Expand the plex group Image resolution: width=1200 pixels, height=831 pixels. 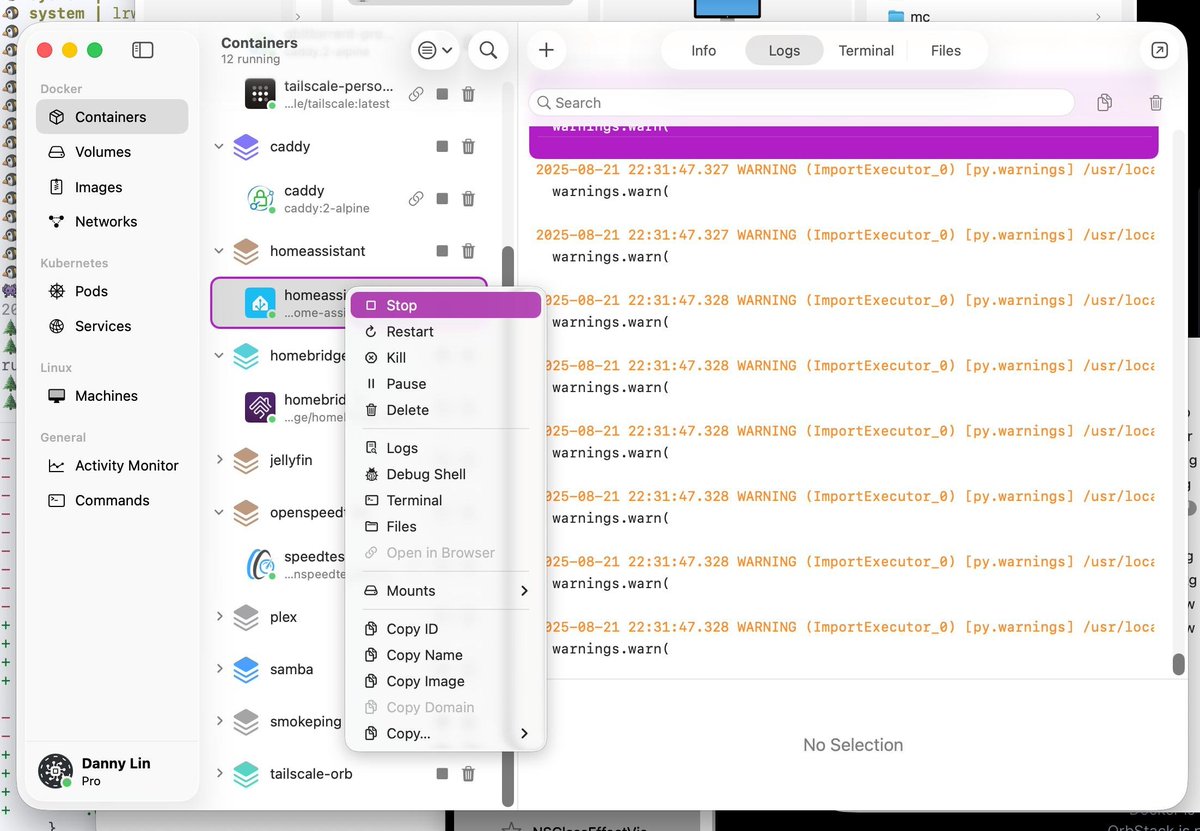pos(219,617)
